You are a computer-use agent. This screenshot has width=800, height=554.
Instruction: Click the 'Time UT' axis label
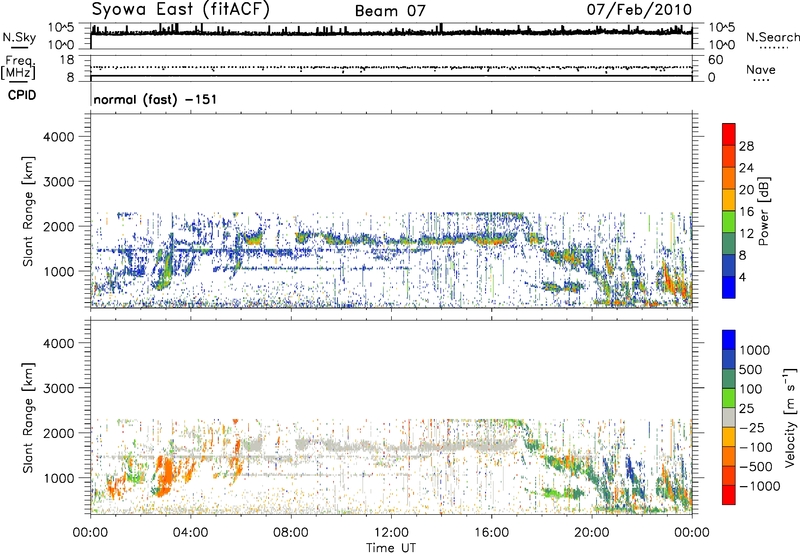pos(391,548)
